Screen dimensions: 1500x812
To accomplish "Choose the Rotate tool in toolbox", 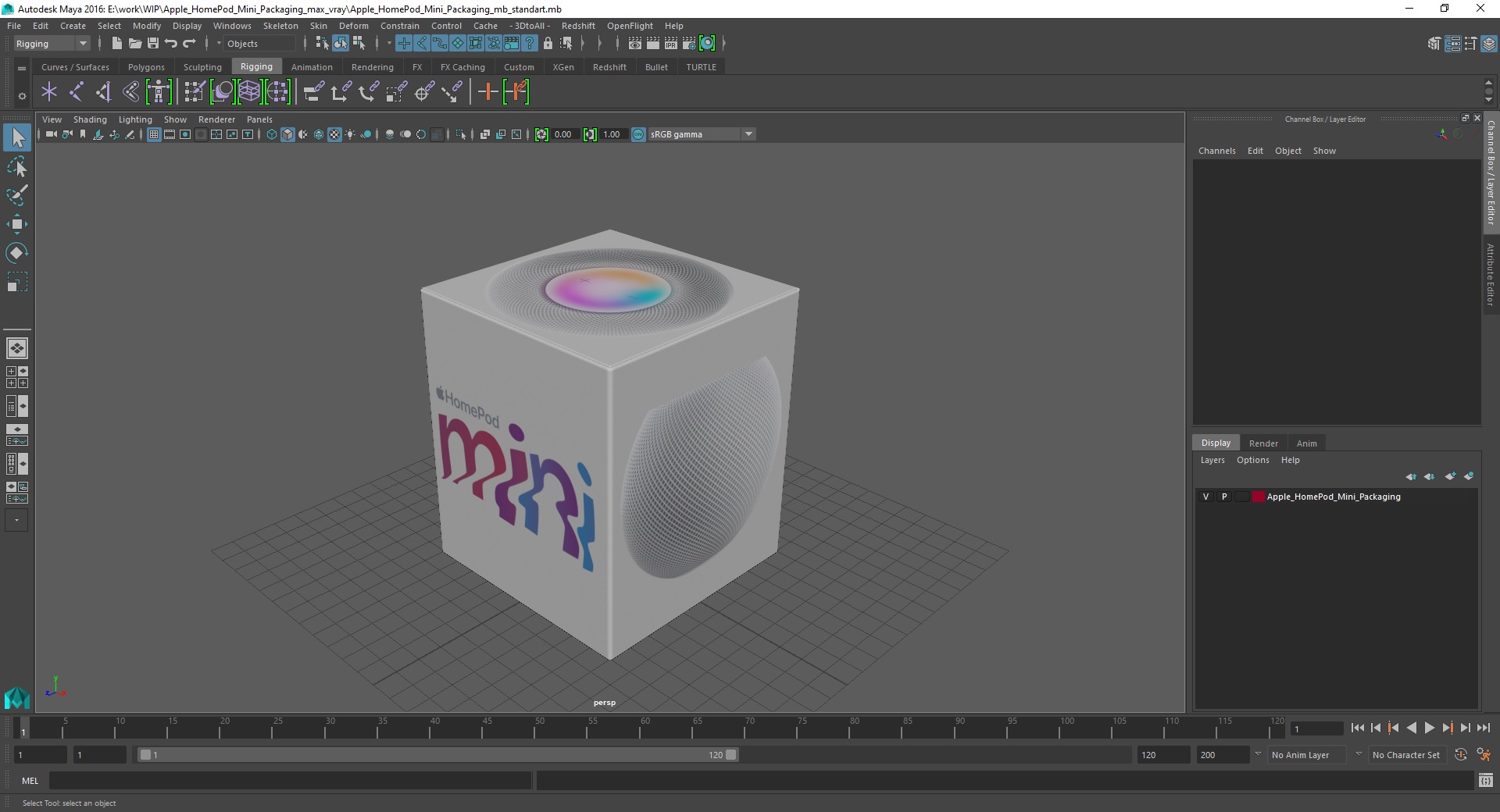I will click(17, 252).
